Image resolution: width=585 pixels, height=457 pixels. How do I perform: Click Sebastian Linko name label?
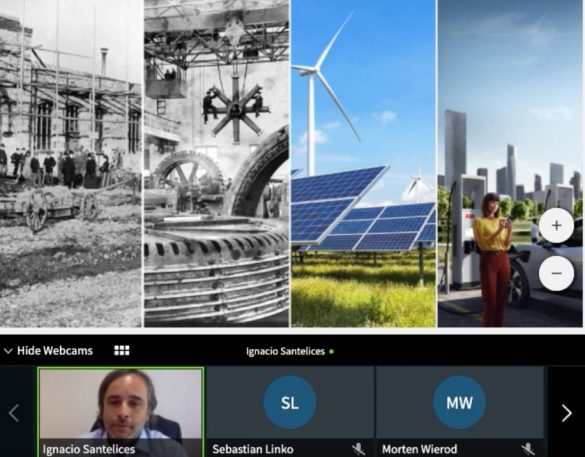253,449
